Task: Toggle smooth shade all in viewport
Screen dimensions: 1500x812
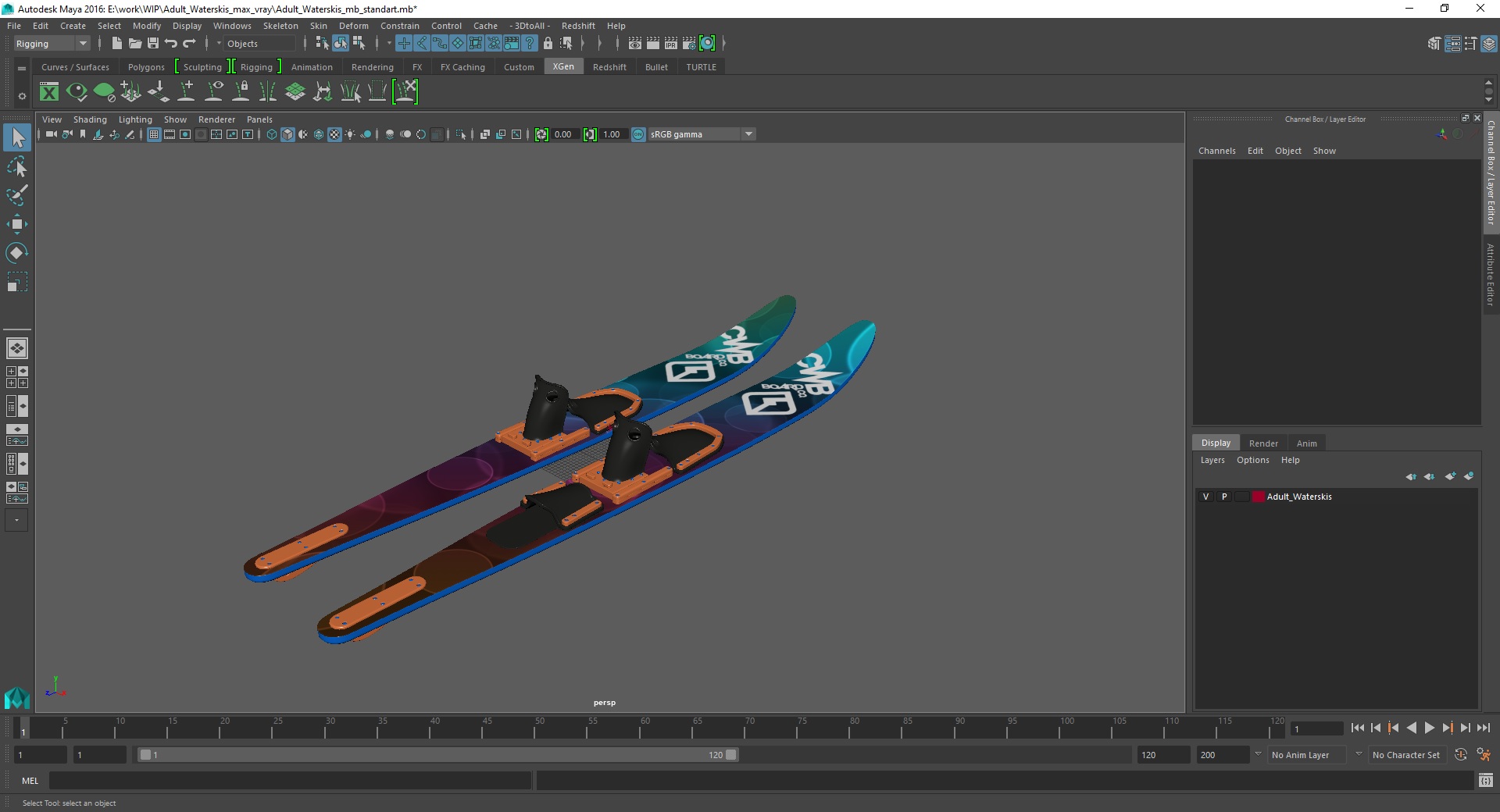Action: 287,134
